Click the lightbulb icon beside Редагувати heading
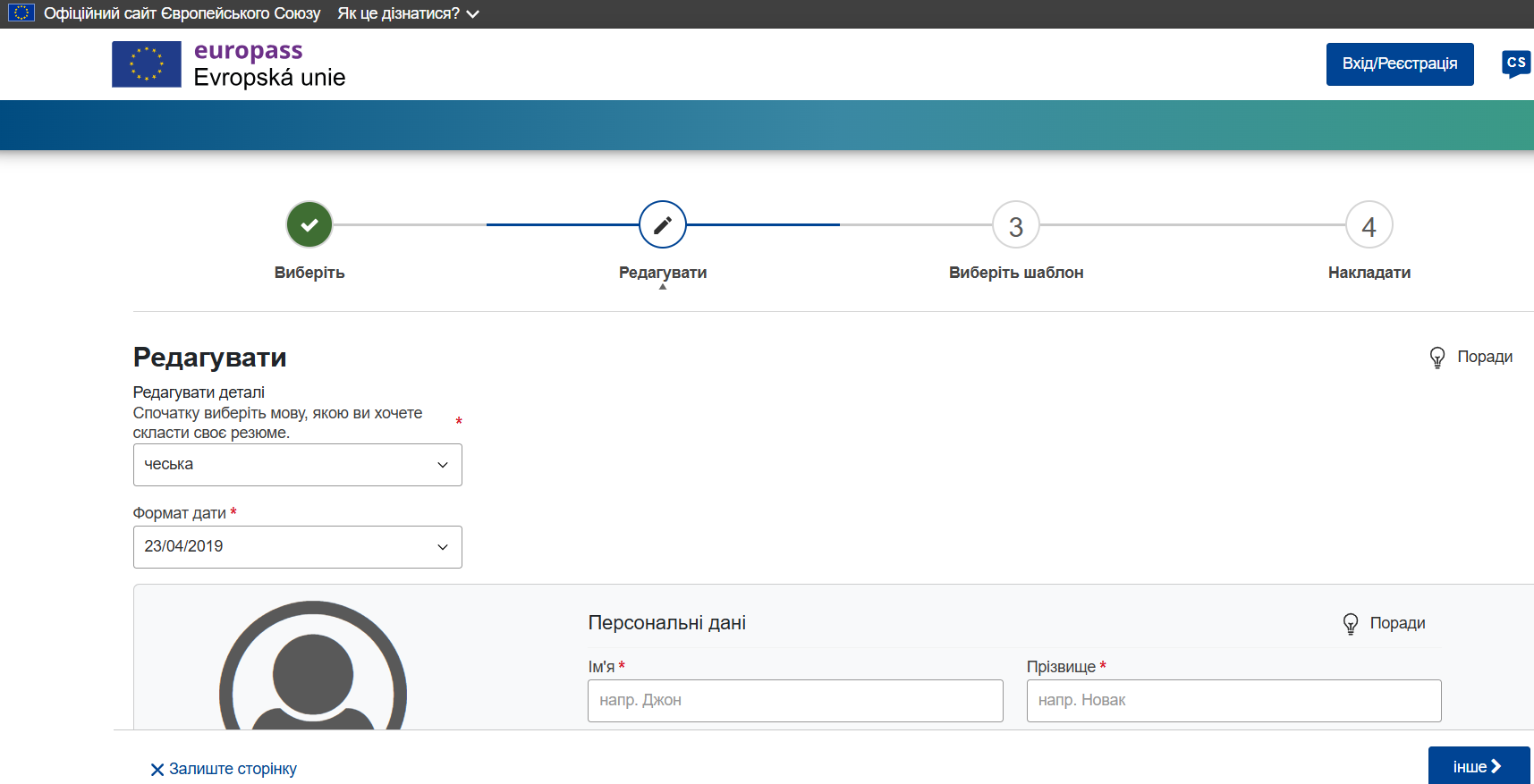 click(x=1437, y=358)
